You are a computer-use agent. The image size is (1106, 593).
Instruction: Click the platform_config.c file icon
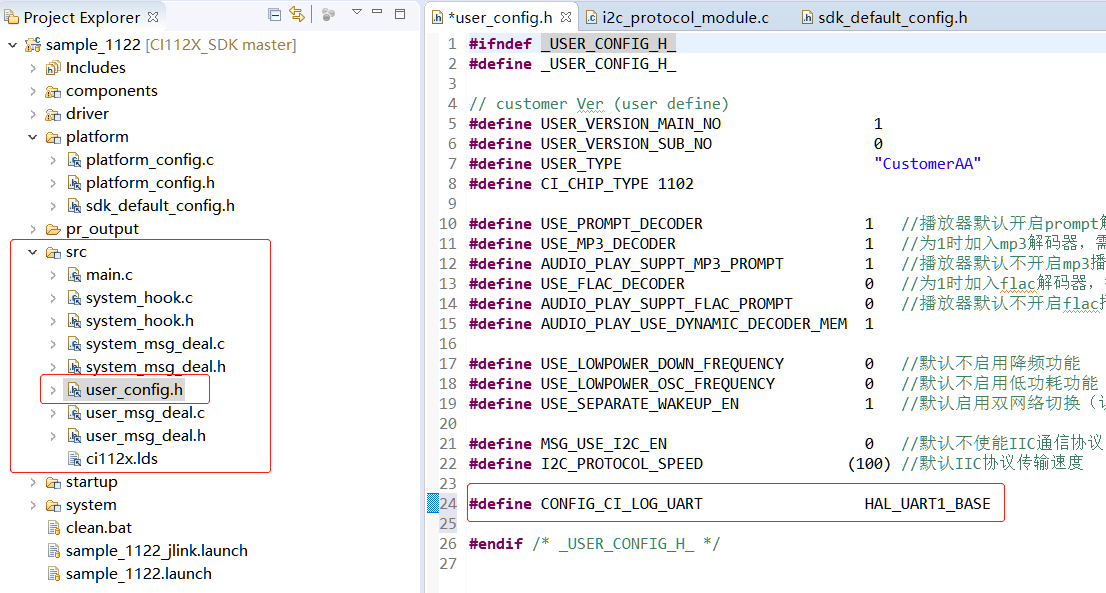point(74,161)
